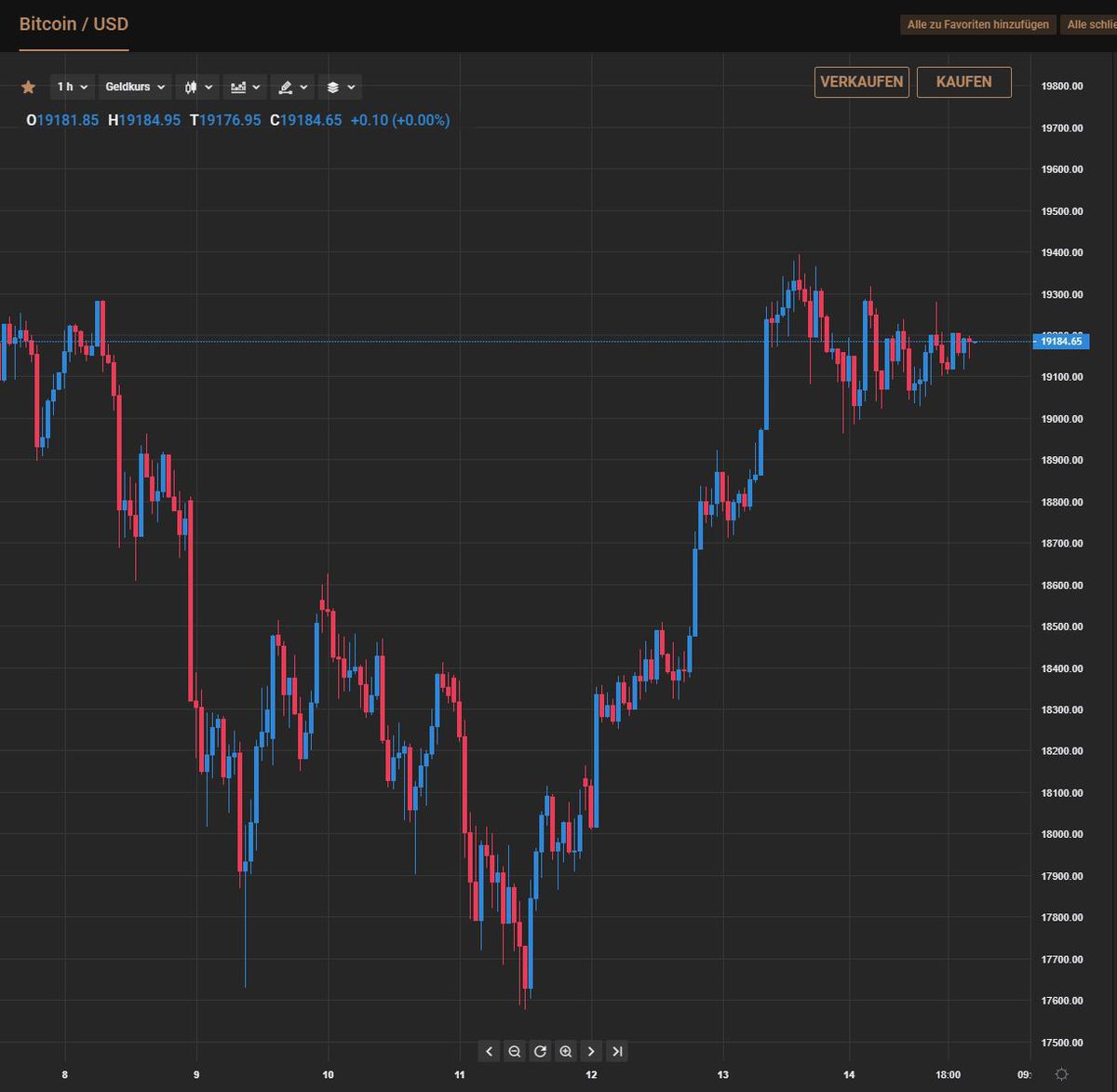Image resolution: width=1117 pixels, height=1092 pixels.
Task: Open the Geldkurs price type dropdown
Action: (133, 87)
